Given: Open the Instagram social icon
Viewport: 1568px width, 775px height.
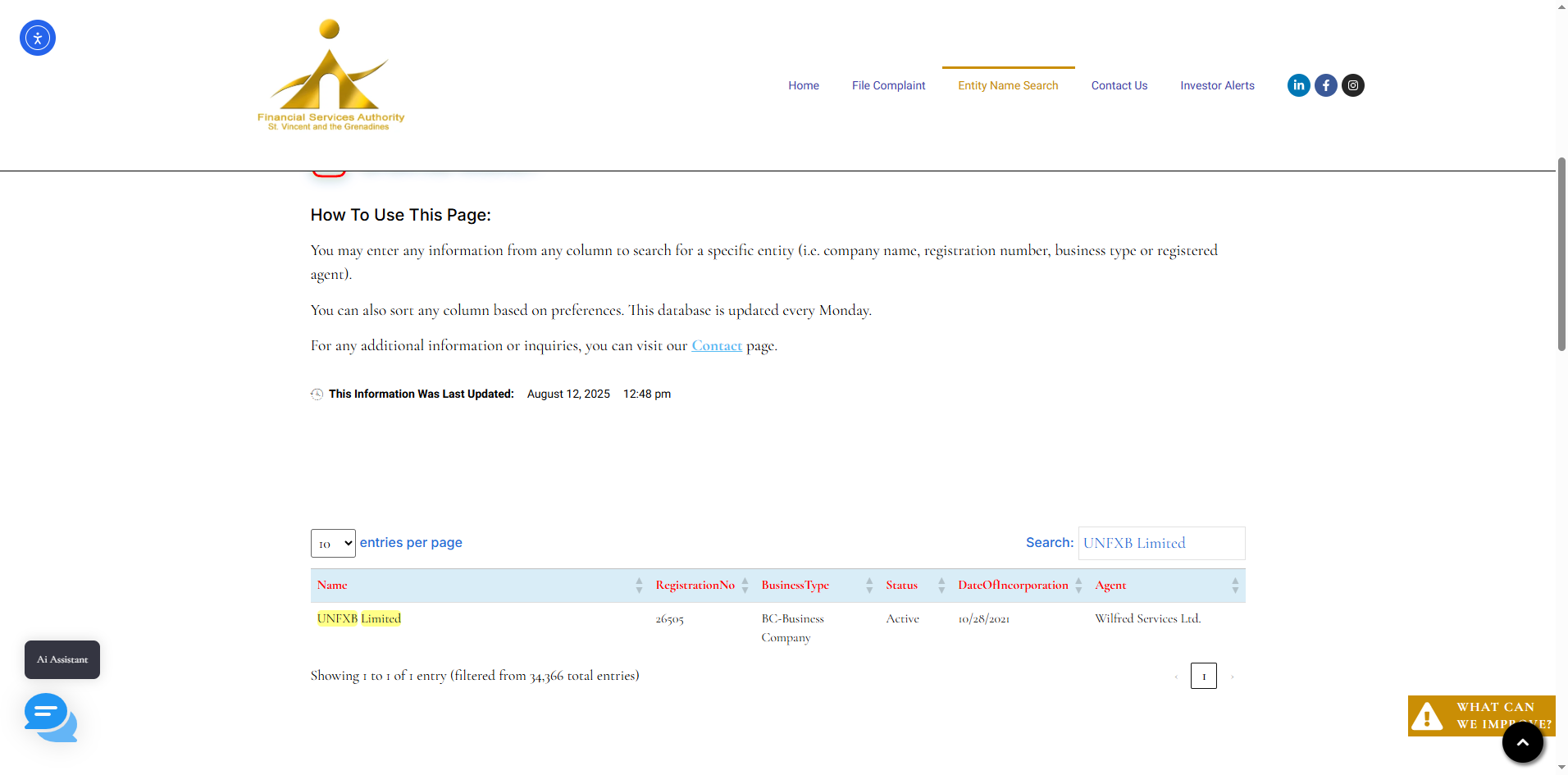Looking at the screenshot, I should (x=1352, y=85).
